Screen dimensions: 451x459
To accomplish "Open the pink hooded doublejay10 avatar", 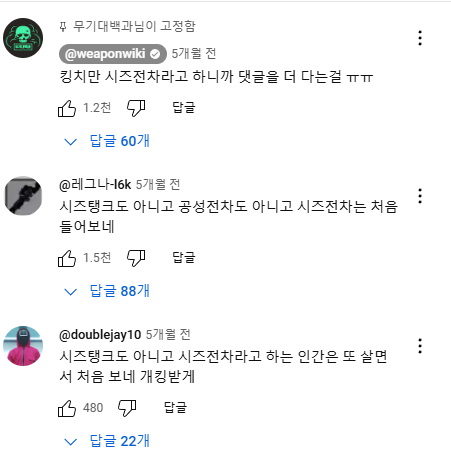I will (23, 346).
